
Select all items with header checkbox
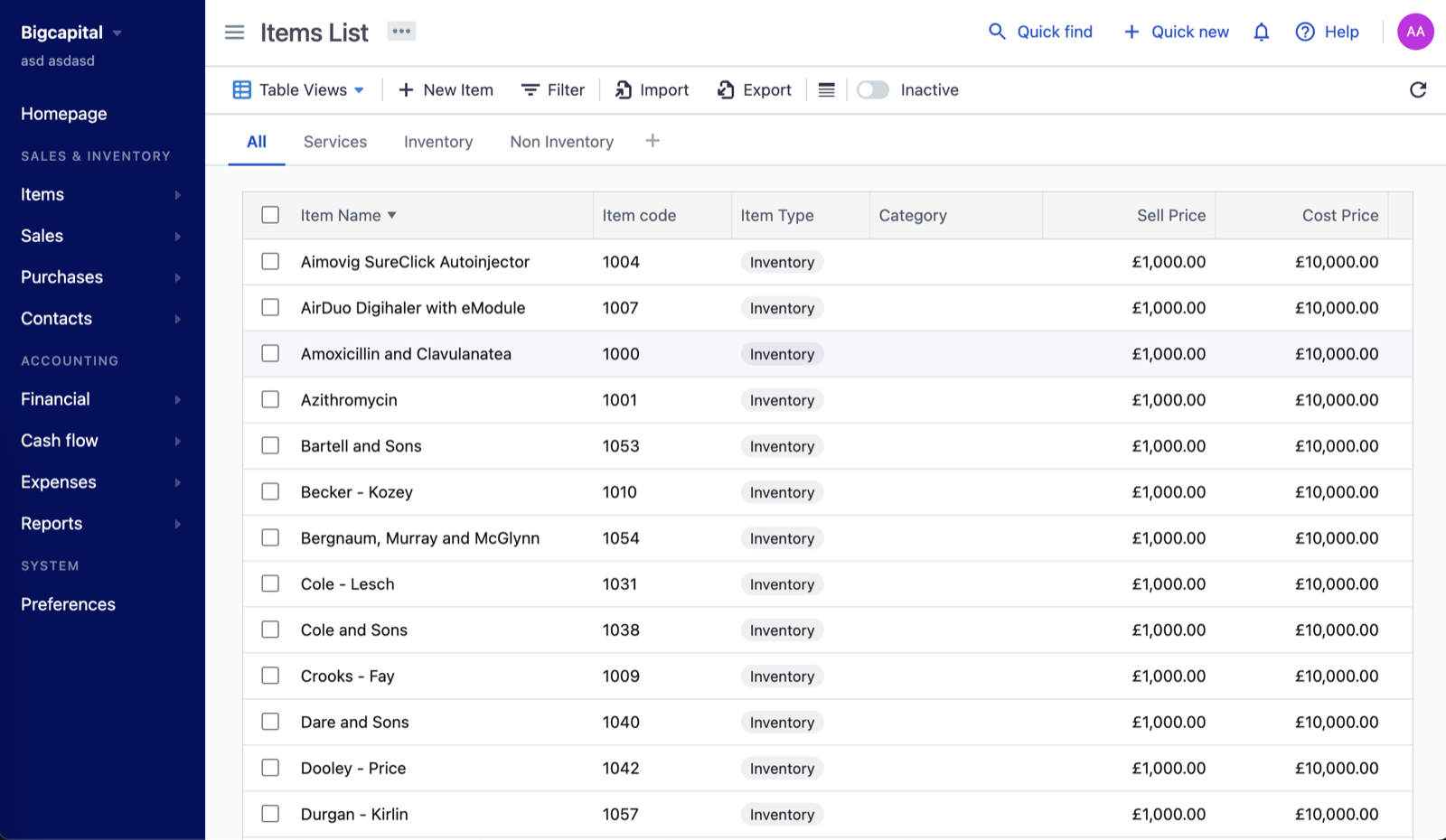click(x=270, y=215)
